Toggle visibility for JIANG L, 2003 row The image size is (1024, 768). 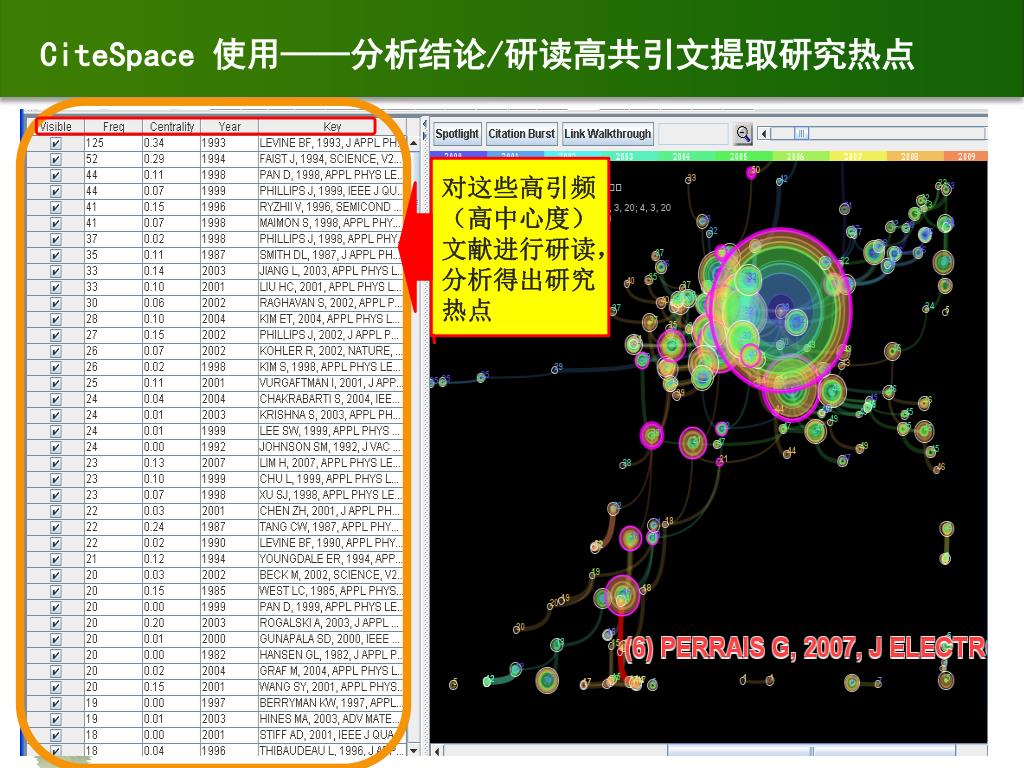[x=56, y=271]
